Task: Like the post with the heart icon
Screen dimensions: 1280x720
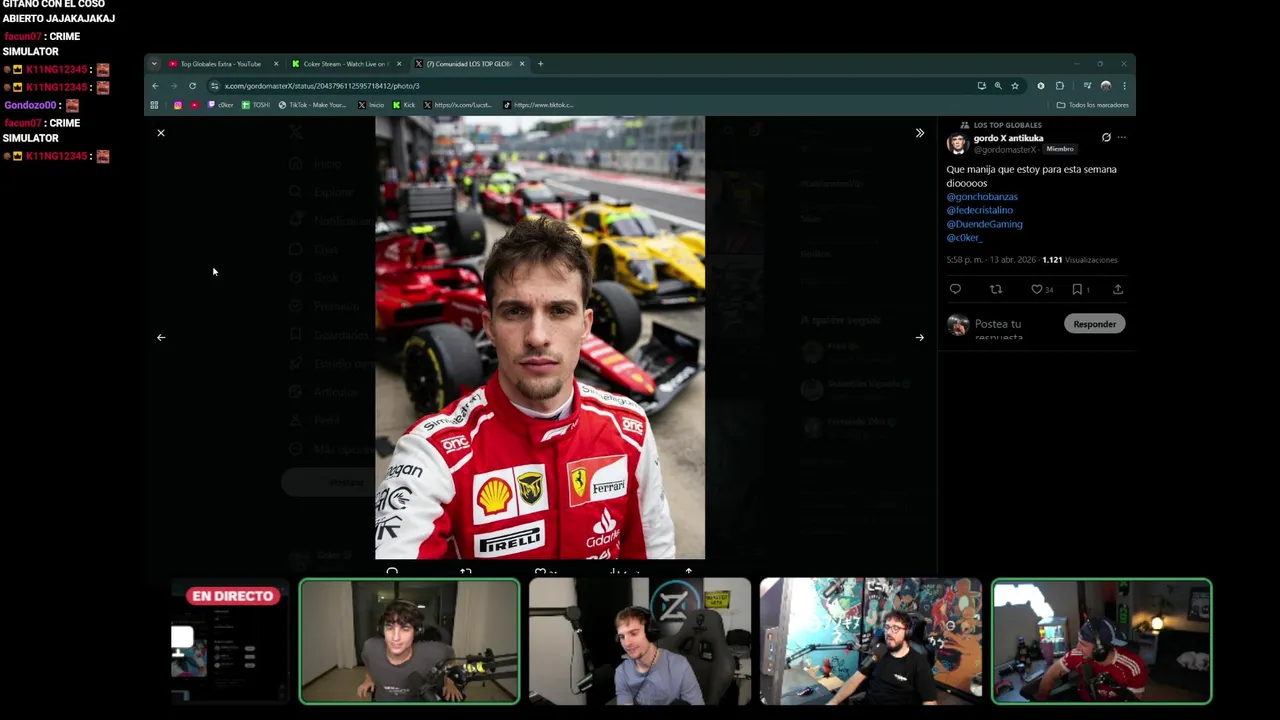Action: [1037, 289]
